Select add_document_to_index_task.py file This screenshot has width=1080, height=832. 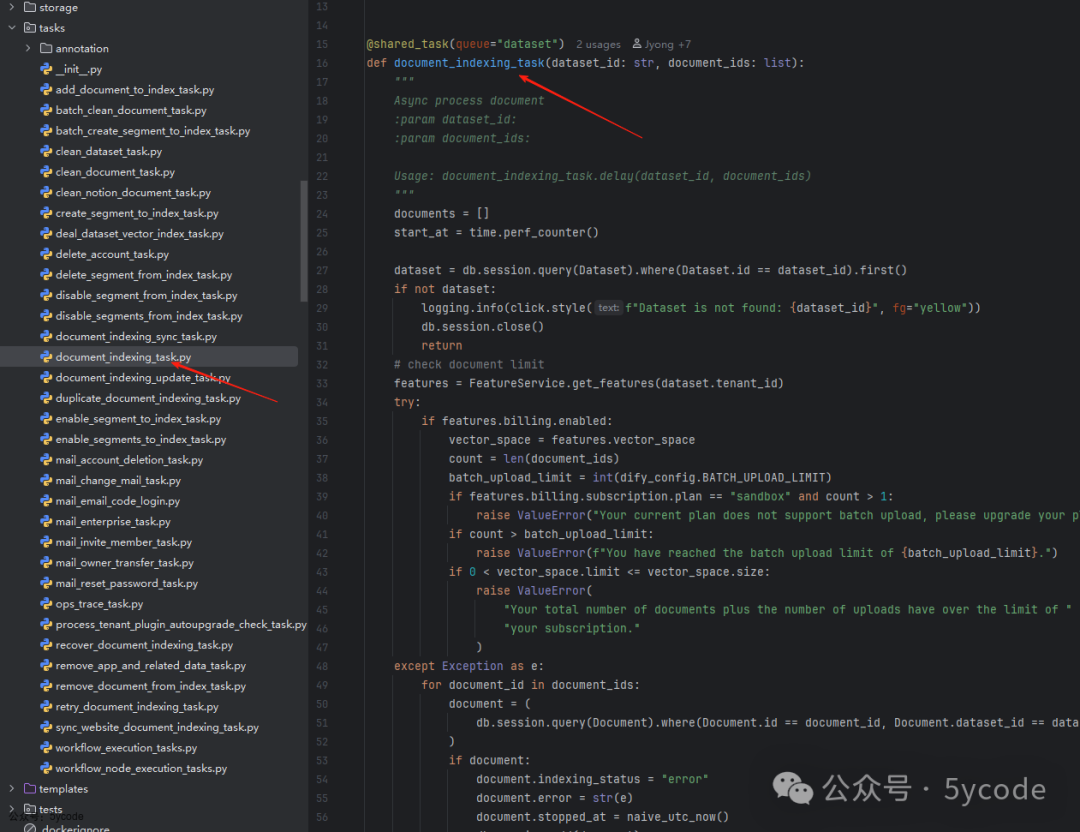point(134,90)
